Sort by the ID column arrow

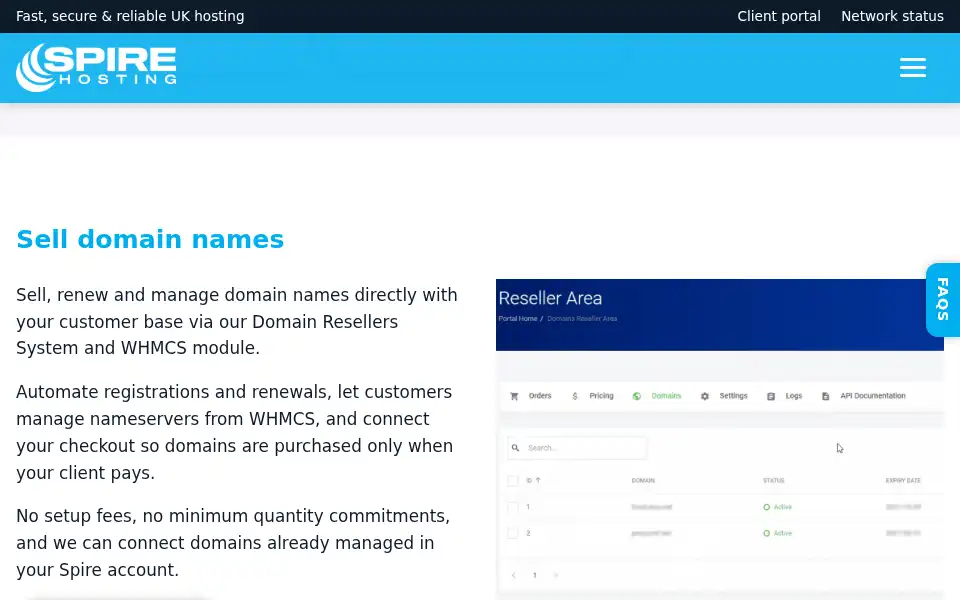538,481
